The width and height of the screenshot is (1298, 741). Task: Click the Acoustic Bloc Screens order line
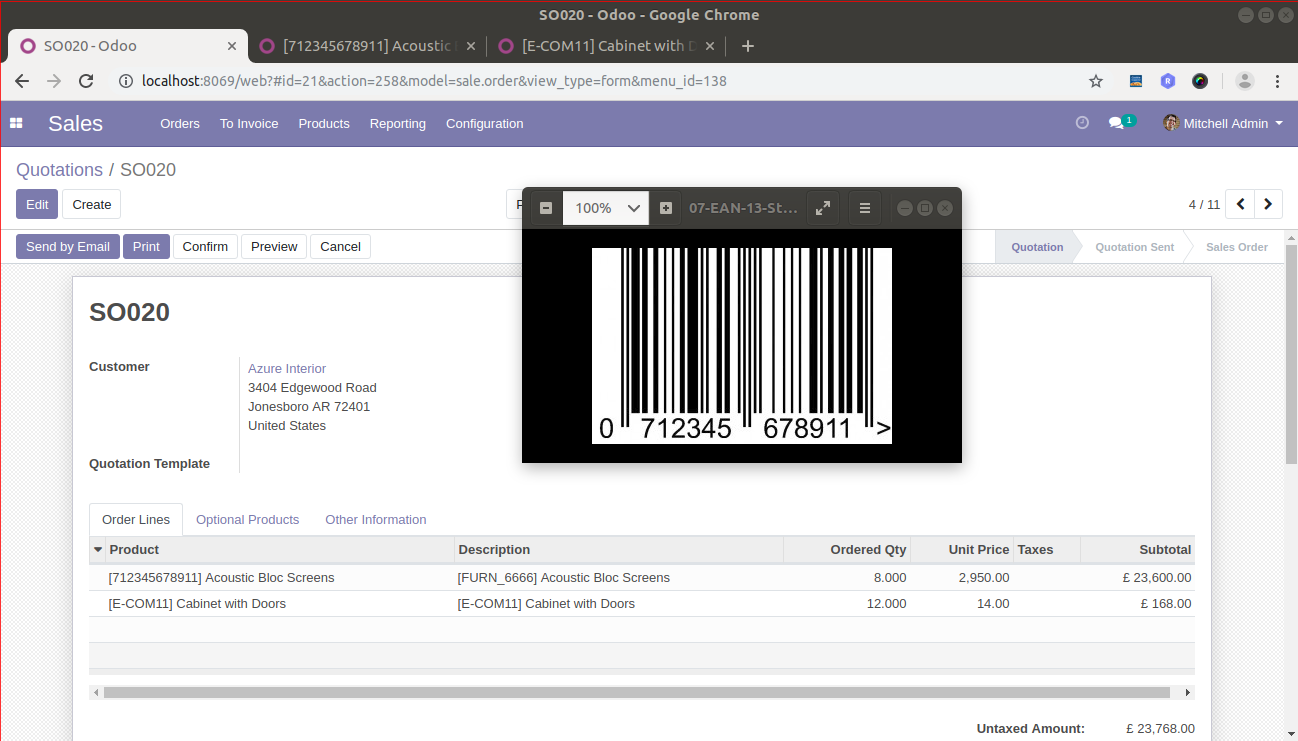[640, 578]
